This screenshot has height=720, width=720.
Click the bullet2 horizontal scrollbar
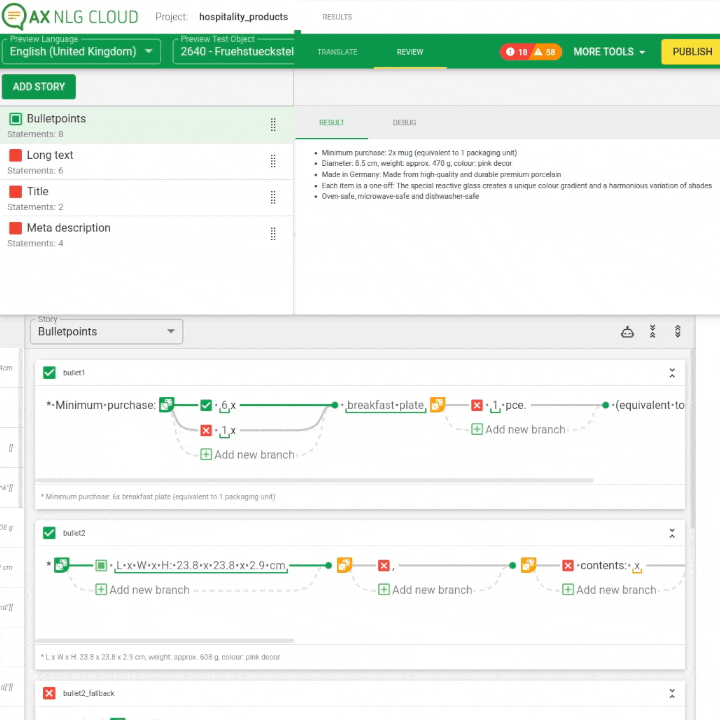165,641
